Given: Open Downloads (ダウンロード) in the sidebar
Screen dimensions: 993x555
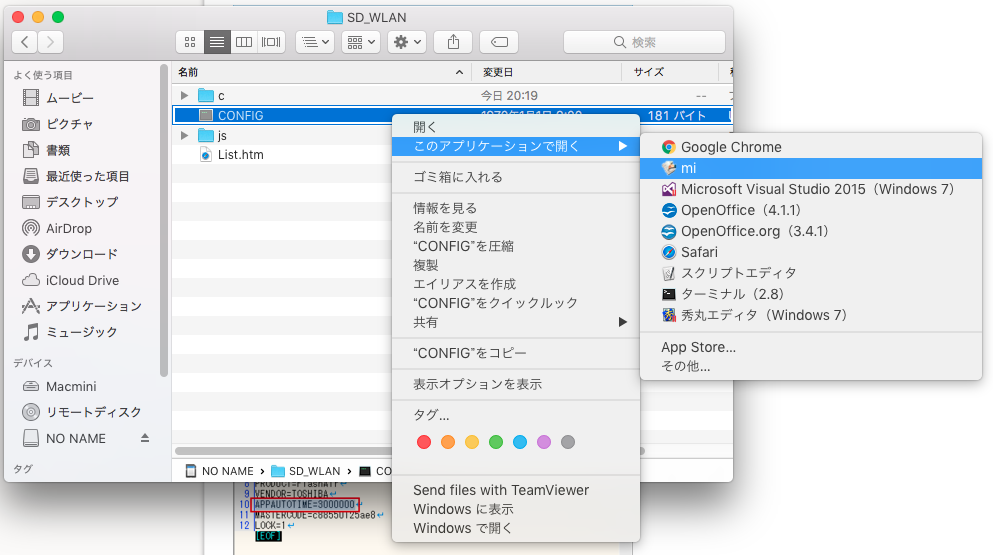Looking at the screenshot, I should [x=70, y=254].
